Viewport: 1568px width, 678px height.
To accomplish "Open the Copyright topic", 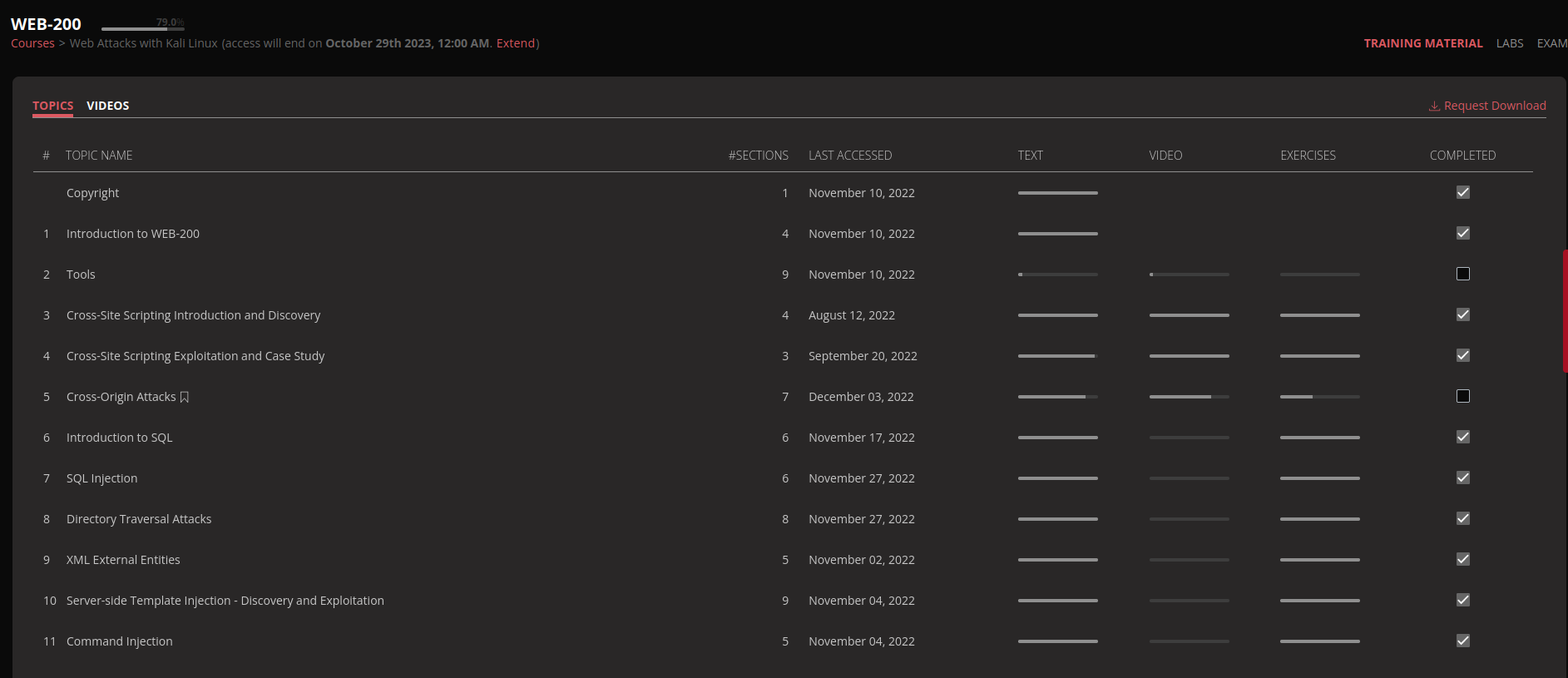I will coord(92,193).
